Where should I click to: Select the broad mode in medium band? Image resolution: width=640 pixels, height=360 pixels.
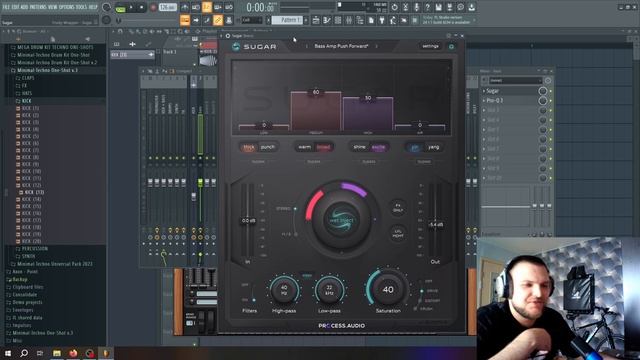pos(323,147)
